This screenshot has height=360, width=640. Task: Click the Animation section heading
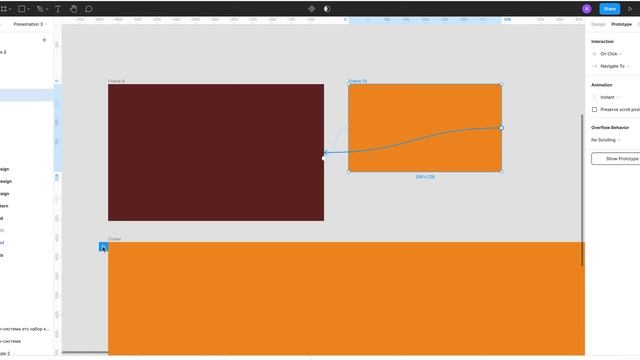coord(602,85)
